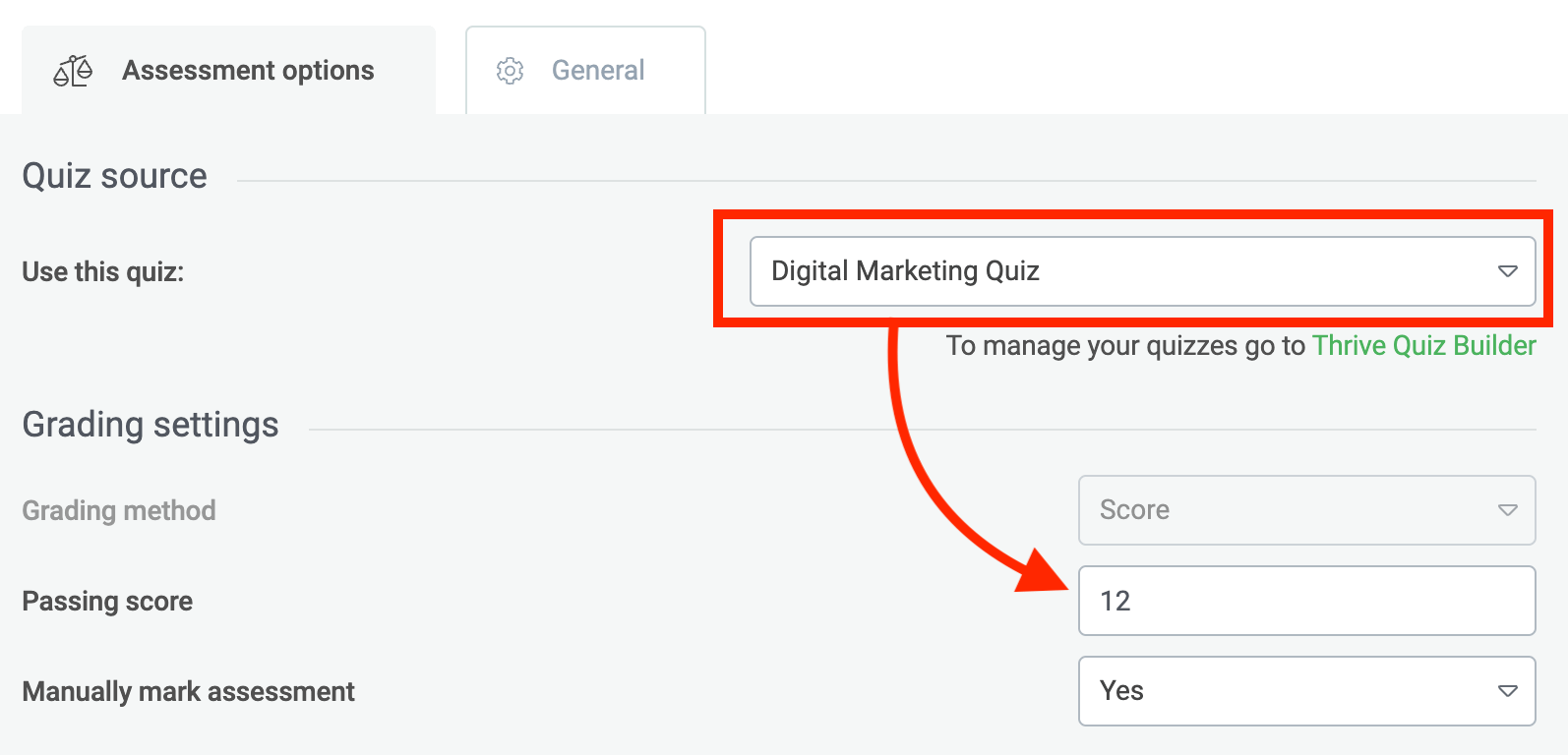Click the arrow on the quiz selector
Viewport: 1568px width, 755px height.
click(1507, 271)
